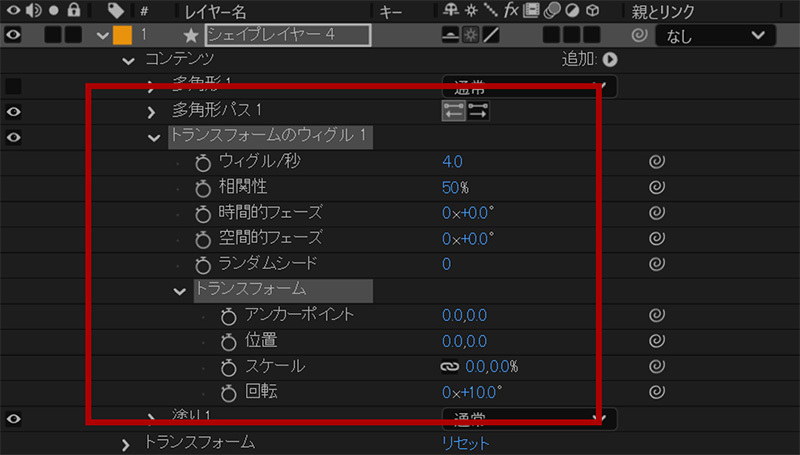Expand the bottom layer トランスフォーム group

tap(126, 445)
